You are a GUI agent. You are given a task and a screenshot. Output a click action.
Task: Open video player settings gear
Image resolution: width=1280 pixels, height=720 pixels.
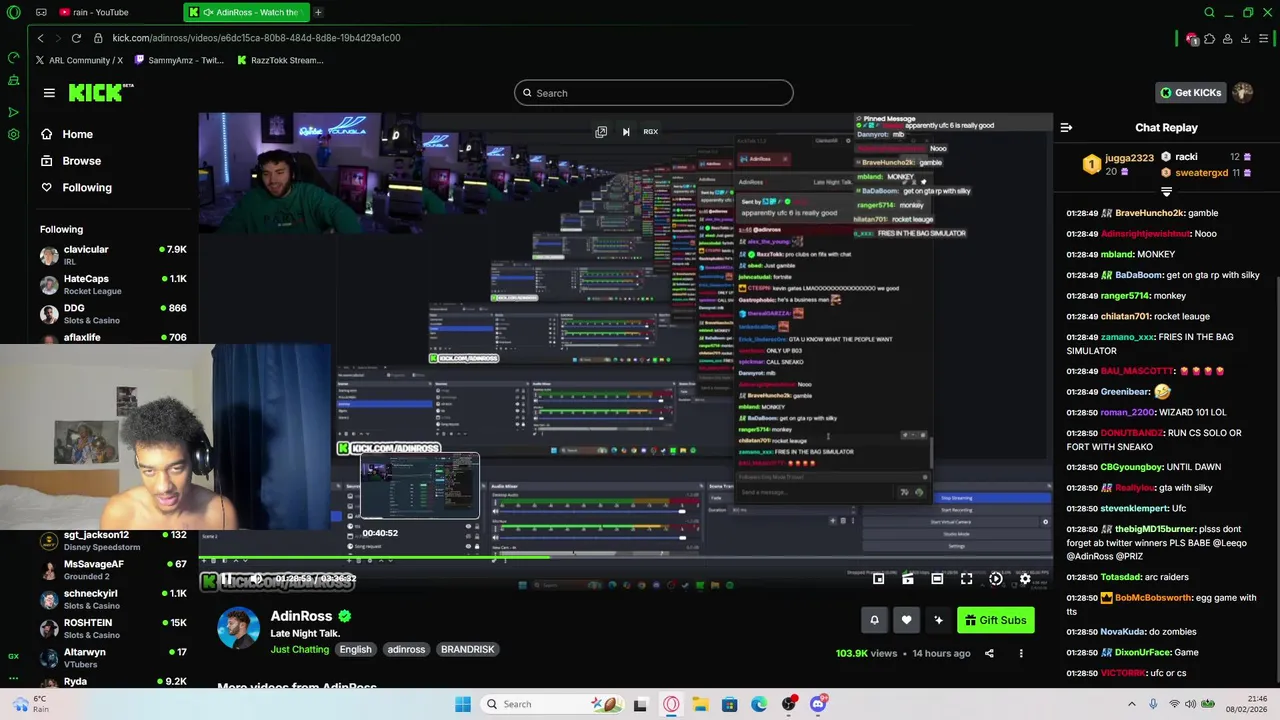click(x=1025, y=578)
